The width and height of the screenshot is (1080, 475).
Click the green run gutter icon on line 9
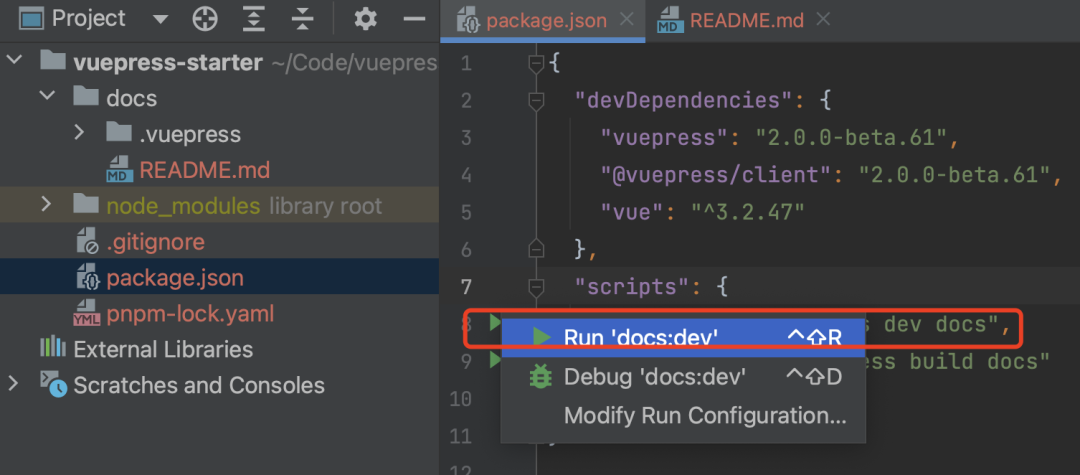point(493,360)
